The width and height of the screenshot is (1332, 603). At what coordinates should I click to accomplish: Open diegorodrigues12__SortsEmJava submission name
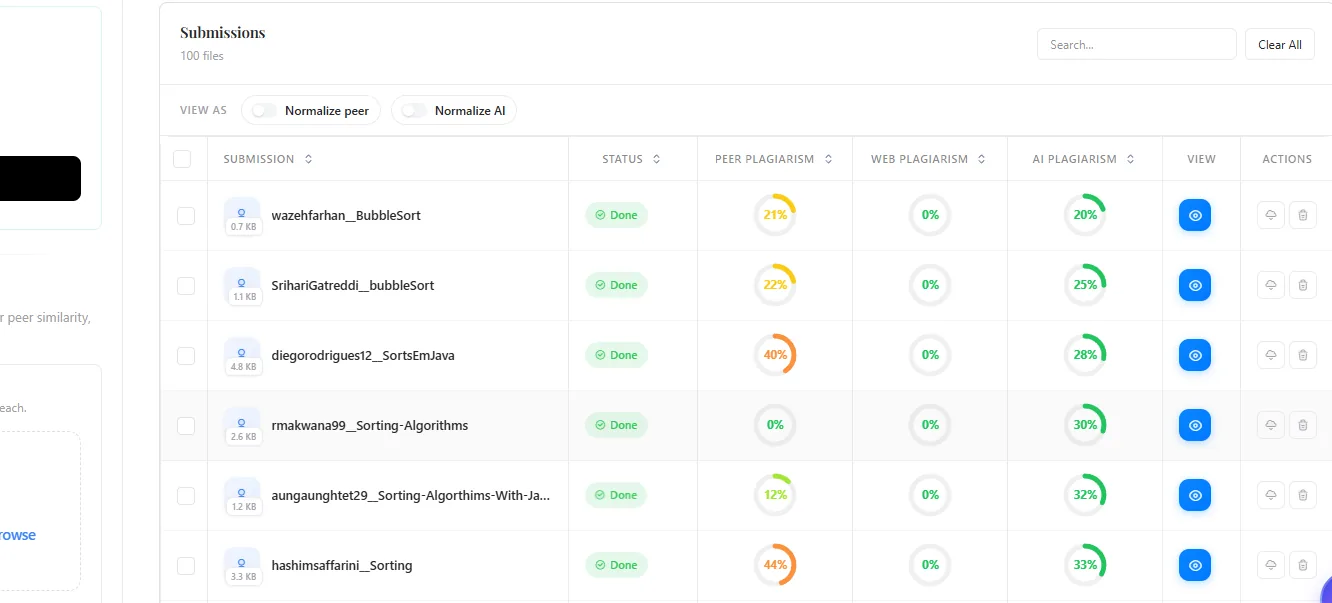click(363, 355)
